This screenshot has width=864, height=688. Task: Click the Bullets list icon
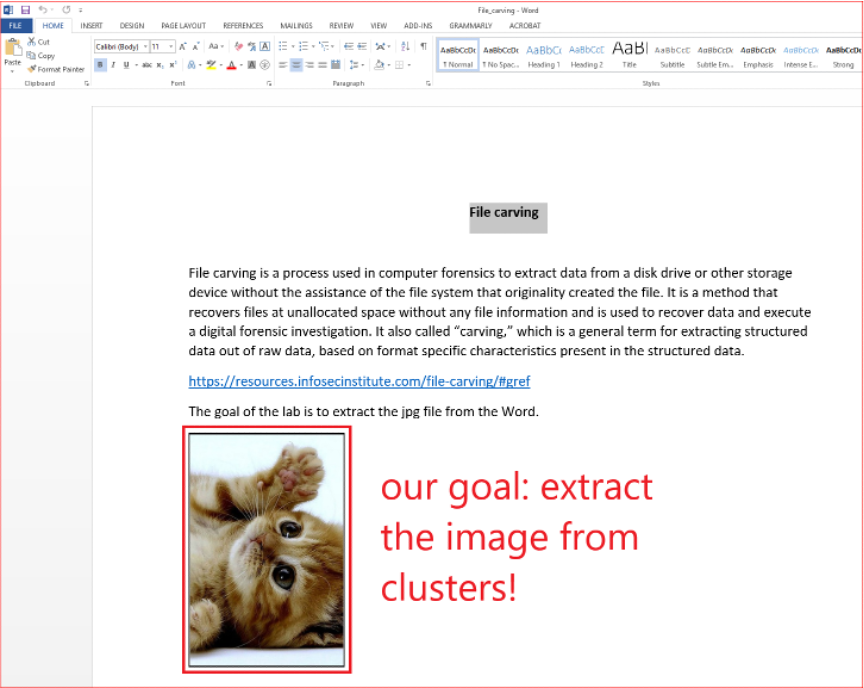click(x=283, y=47)
